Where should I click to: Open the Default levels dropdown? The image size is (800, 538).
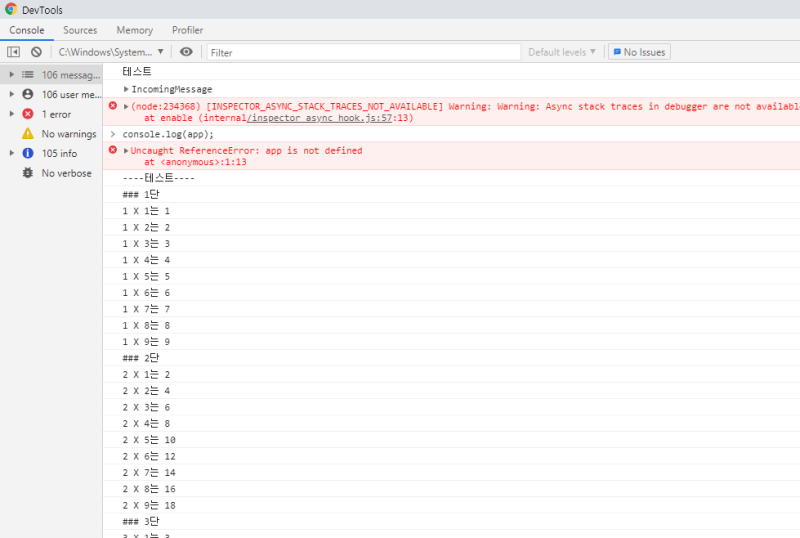561,52
